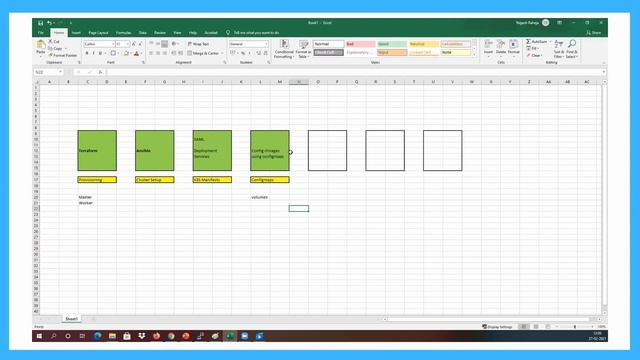640x360 pixels.
Task: Apply red font color
Action: [x=136, y=53]
